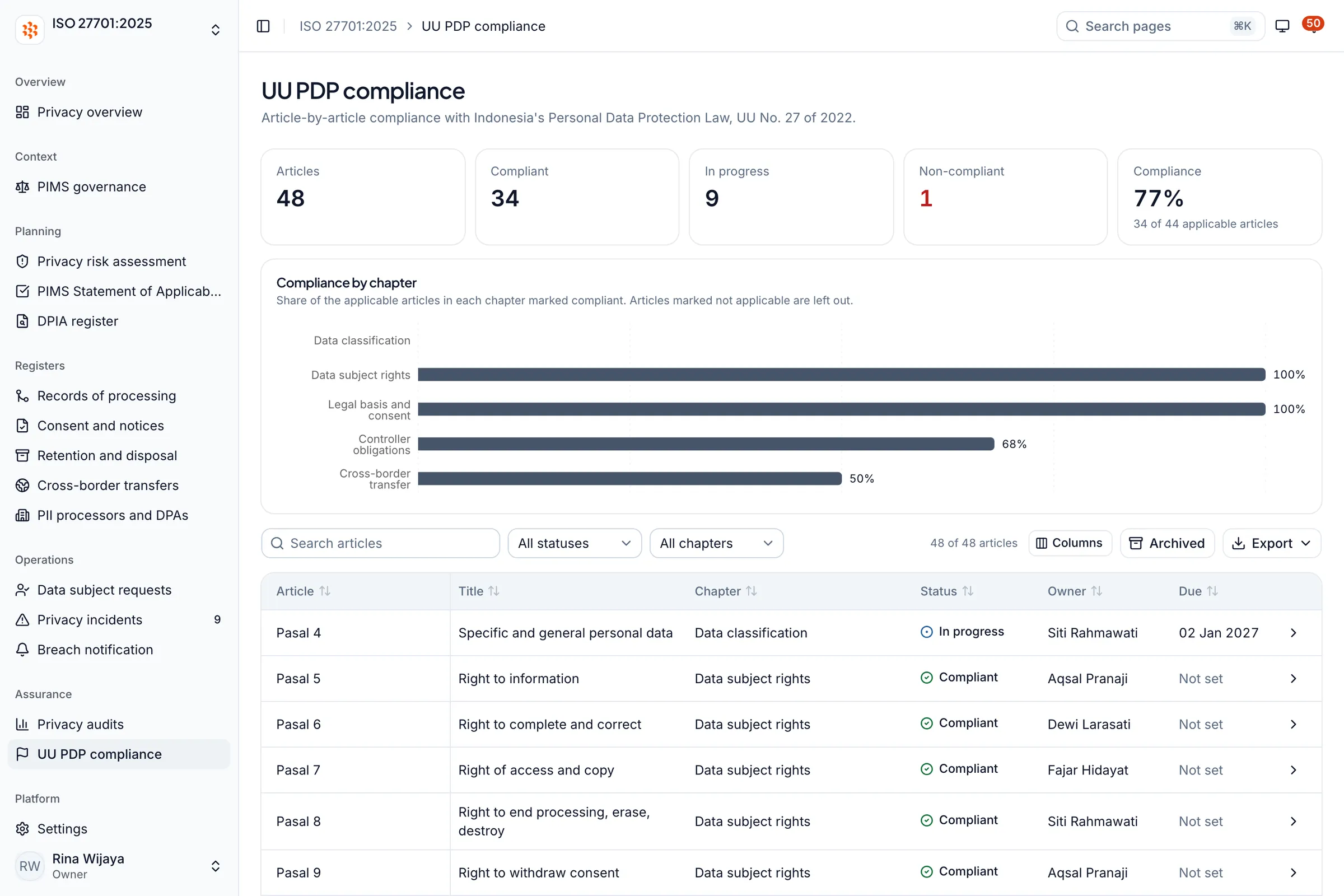Open the Export dropdown menu
The width and height of the screenshot is (1344, 896).
pos(1271,543)
